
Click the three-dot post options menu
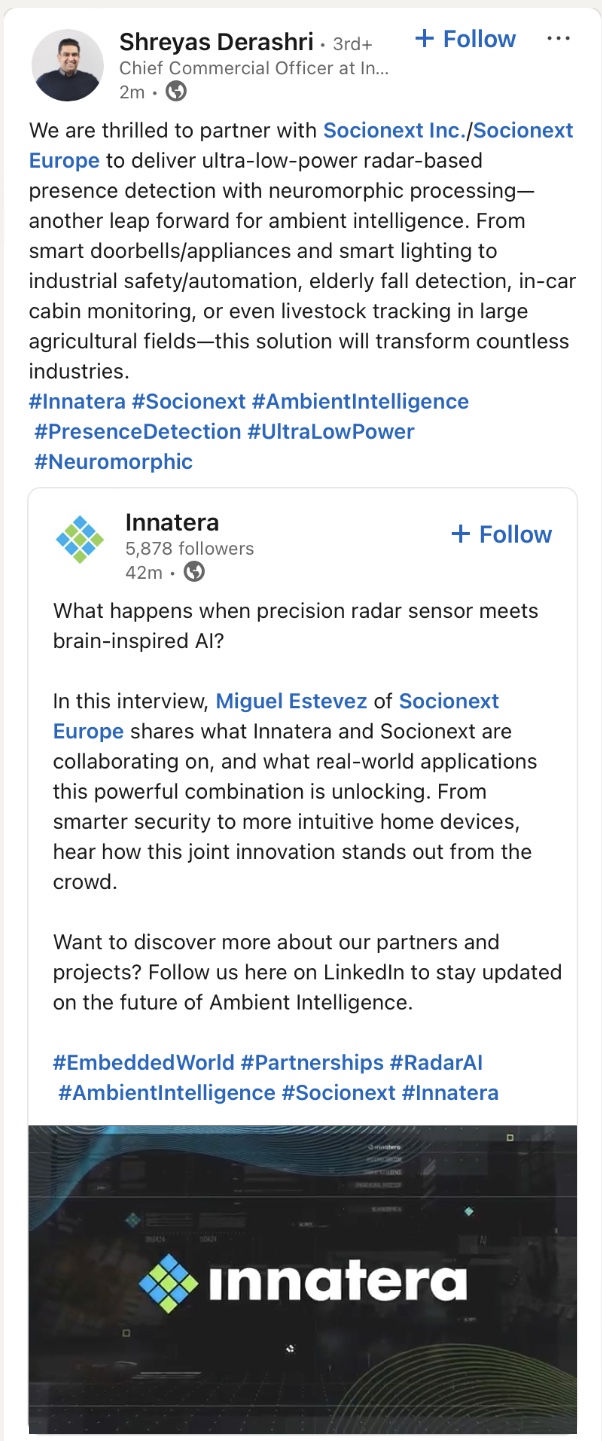click(x=558, y=39)
